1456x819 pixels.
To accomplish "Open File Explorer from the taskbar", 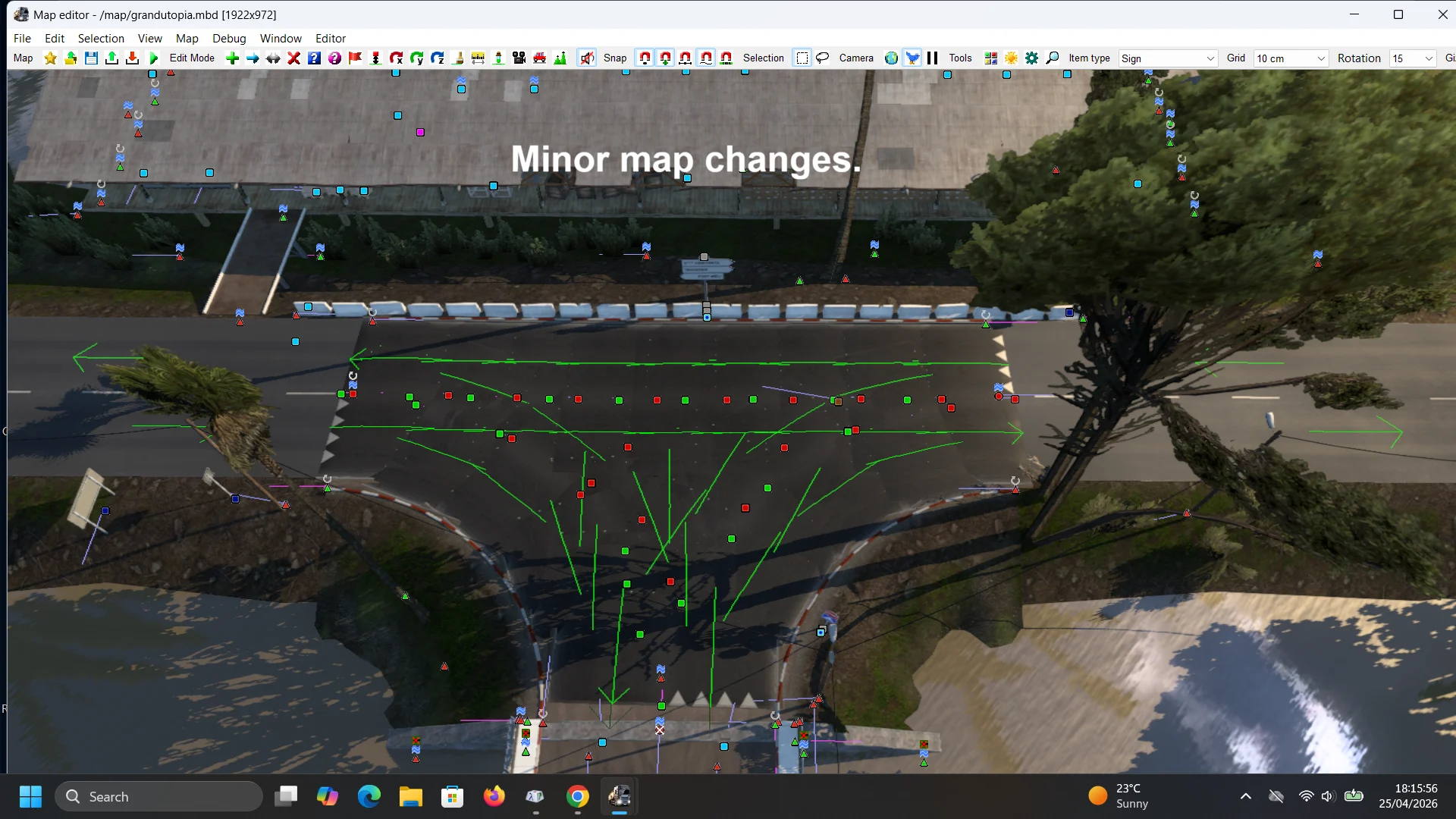I will point(410,796).
